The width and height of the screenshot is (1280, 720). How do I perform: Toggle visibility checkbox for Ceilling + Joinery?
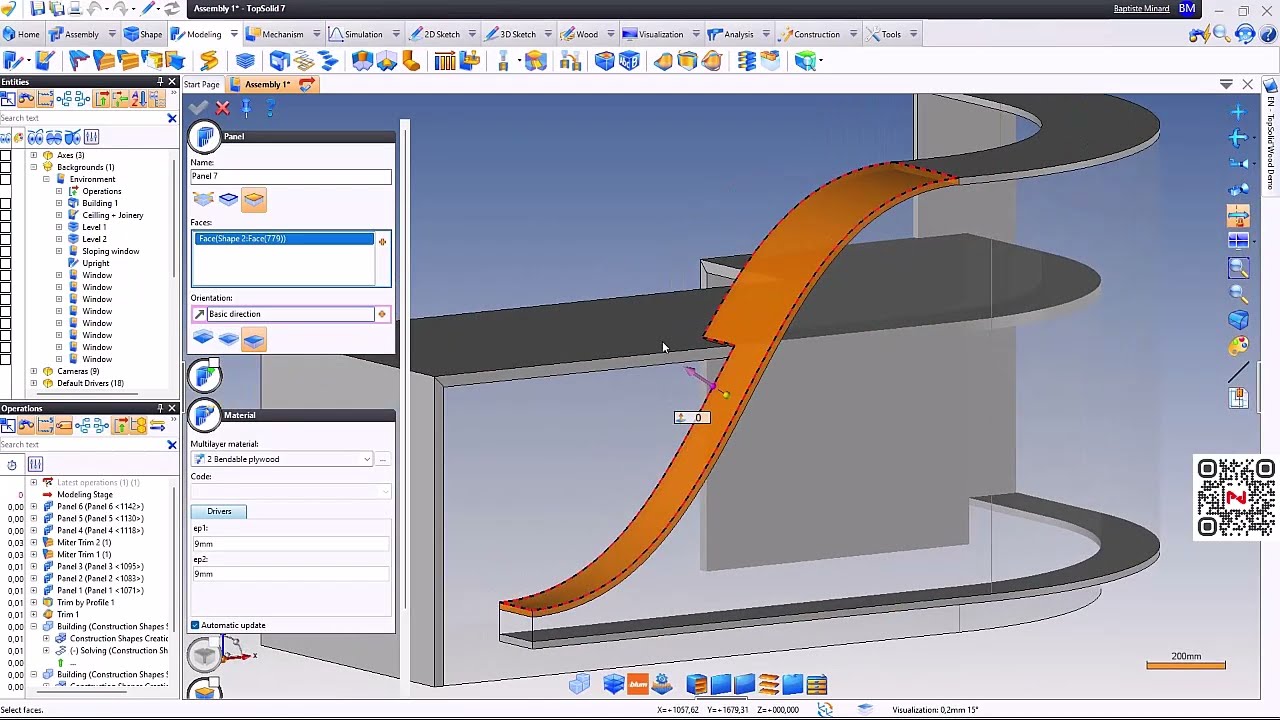pos(5,215)
